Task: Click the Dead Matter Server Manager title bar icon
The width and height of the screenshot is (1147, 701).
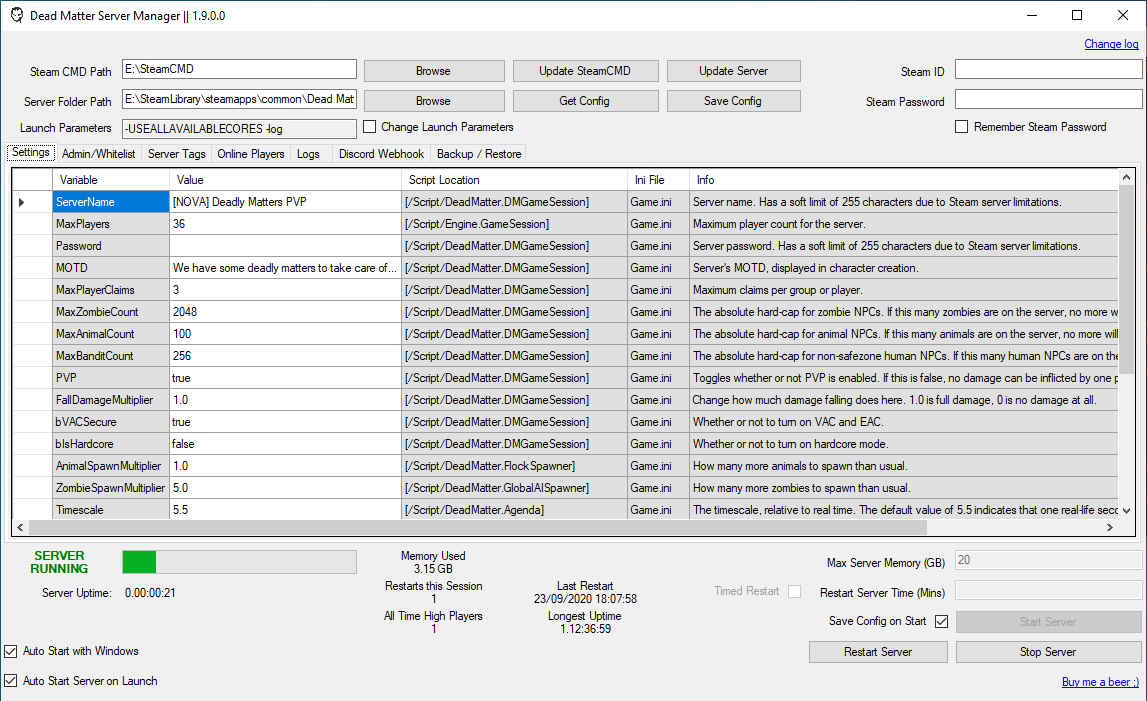Action: tap(16, 15)
